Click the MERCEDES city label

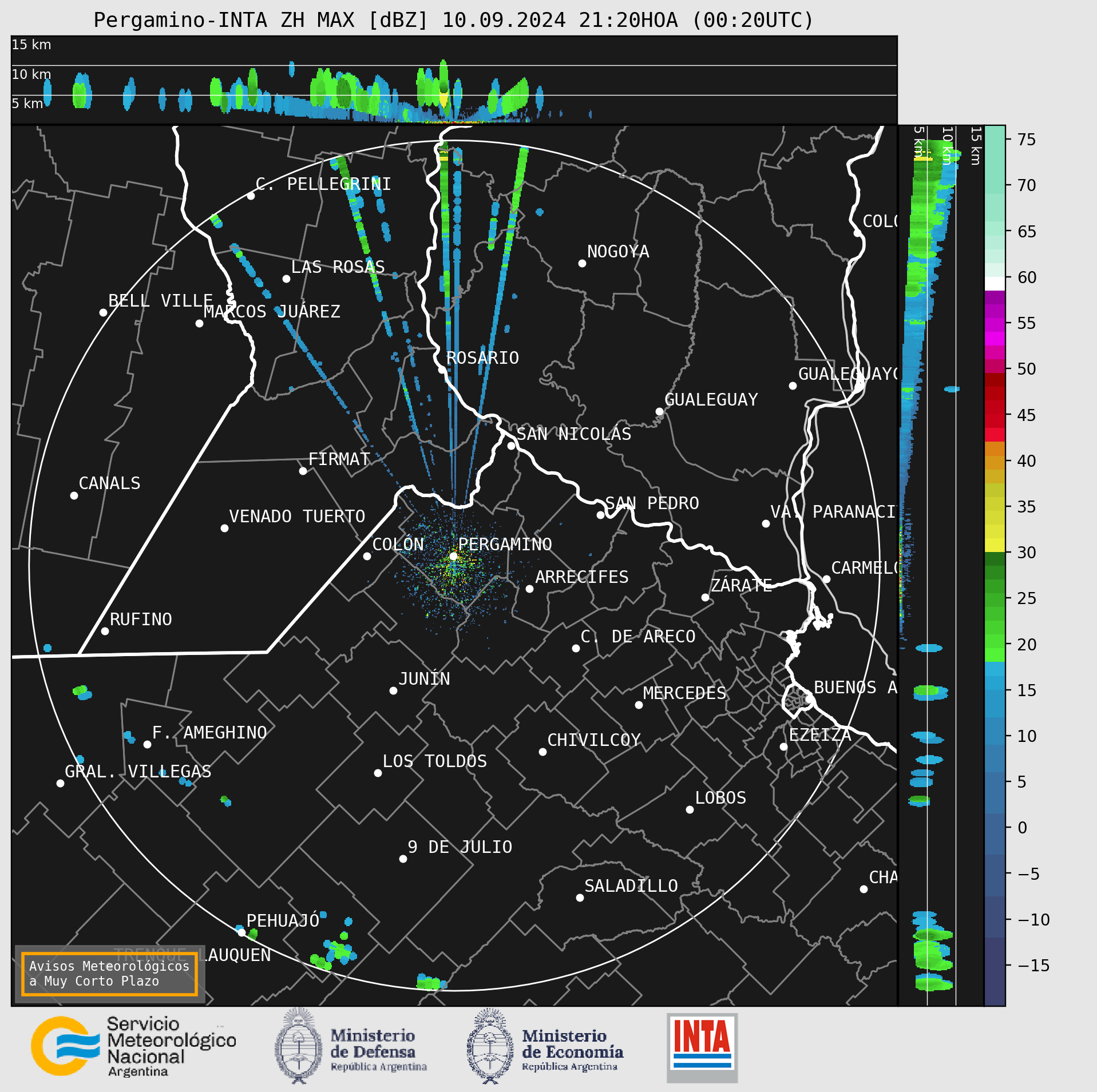(684, 693)
